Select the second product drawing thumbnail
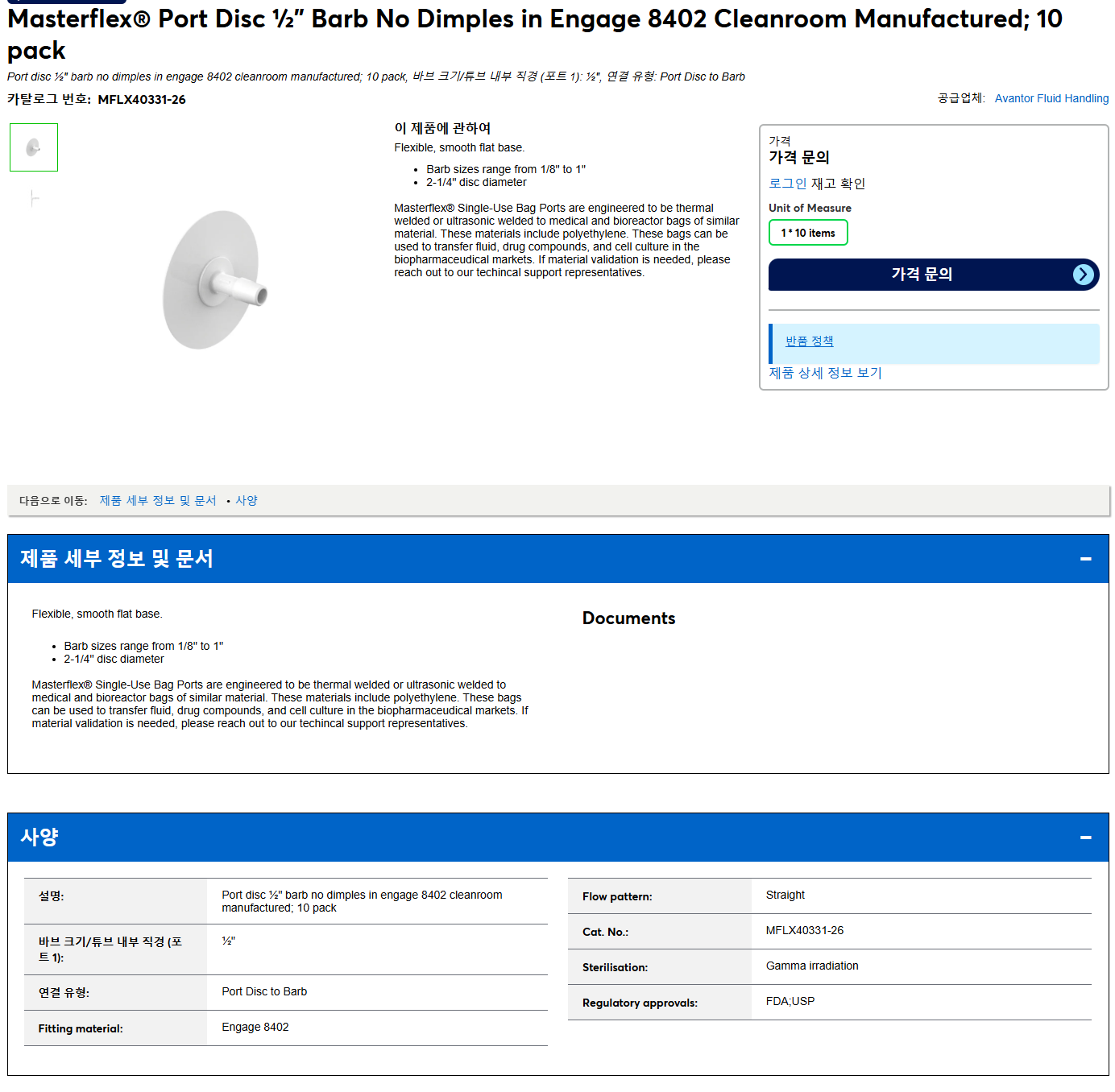This screenshot has width=1115, height=1092. click(x=34, y=198)
